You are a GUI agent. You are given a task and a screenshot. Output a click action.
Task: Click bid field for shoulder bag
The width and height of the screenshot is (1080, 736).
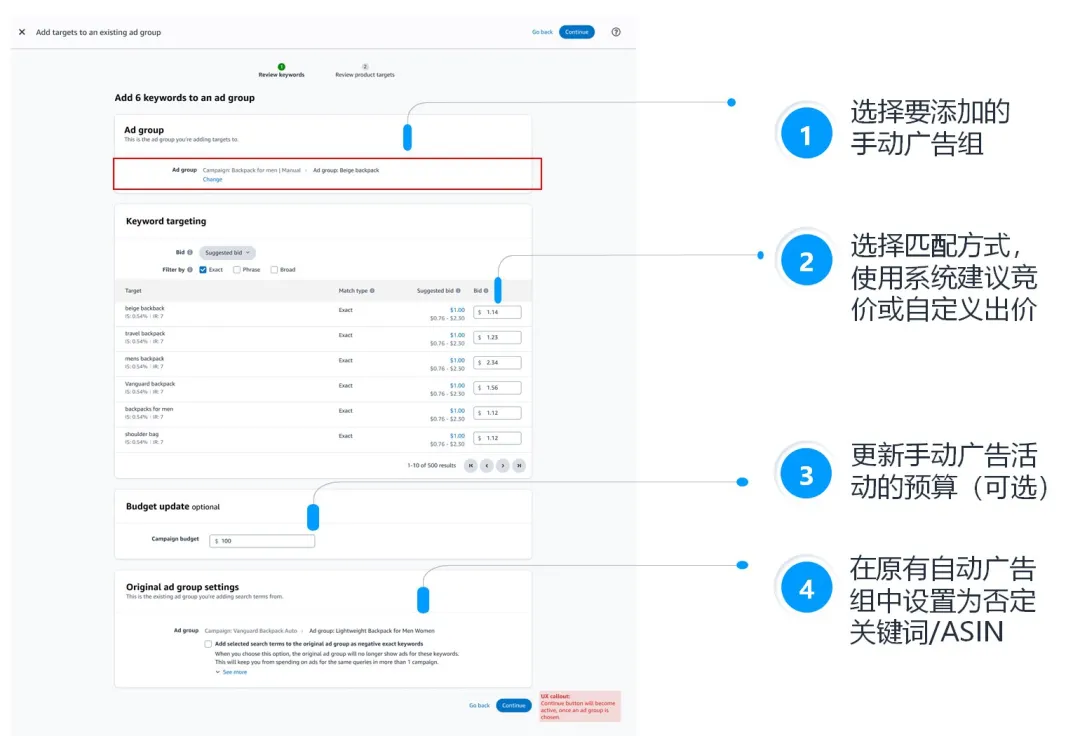[x=497, y=438]
